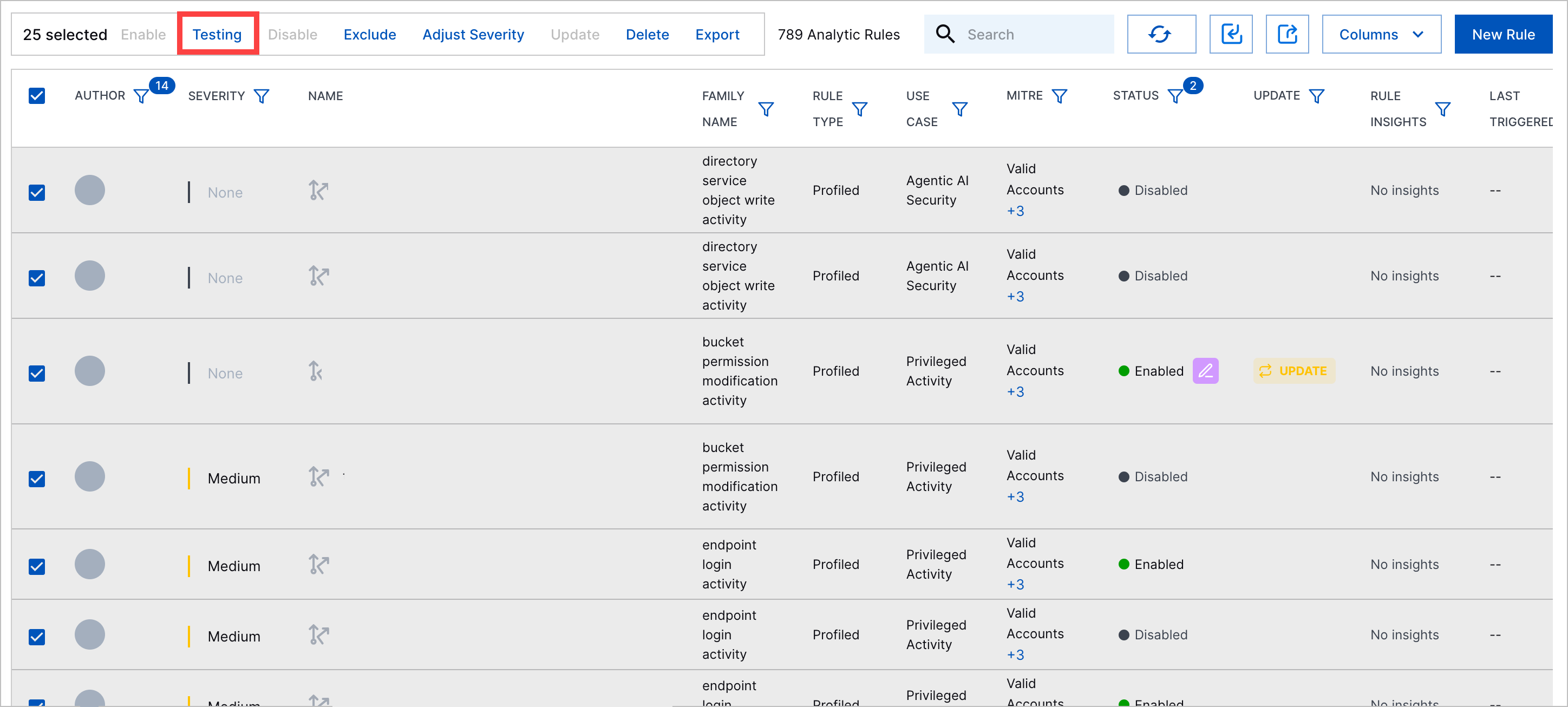Click the export/share icon next to import
The width and height of the screenshot is (1568, 707).
click(x=1287, y=34)
